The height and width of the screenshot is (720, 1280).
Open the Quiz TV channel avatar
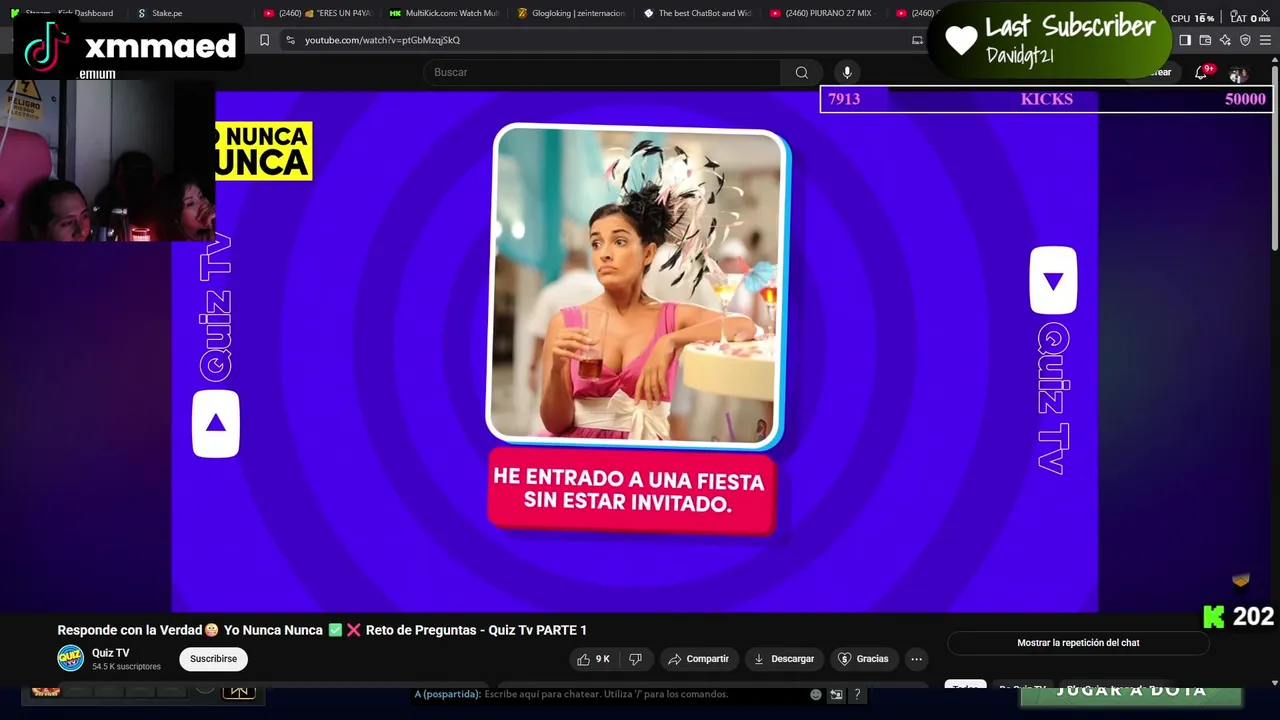click(70, 658)
